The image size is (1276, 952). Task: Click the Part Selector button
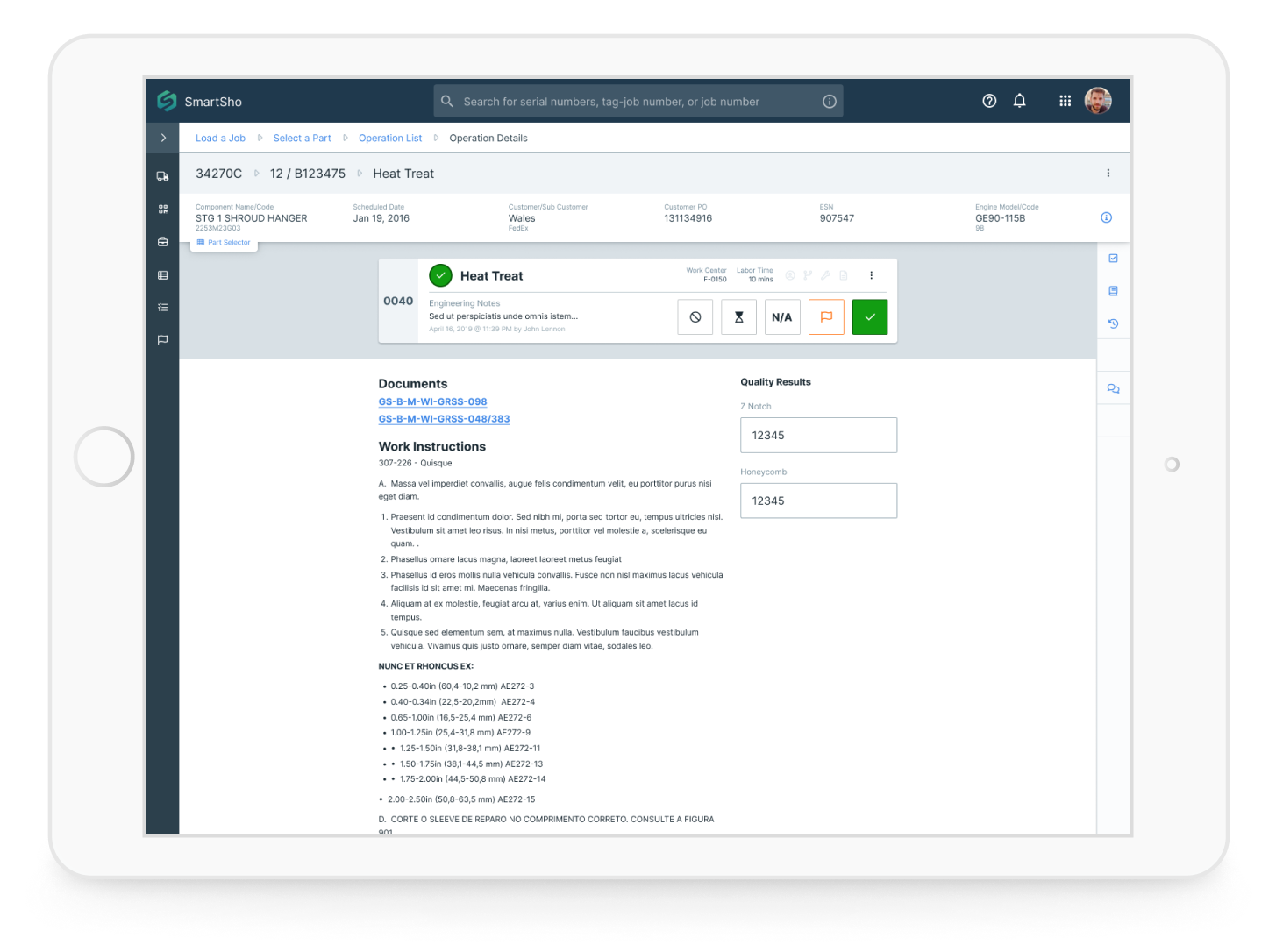pos(225,243)
